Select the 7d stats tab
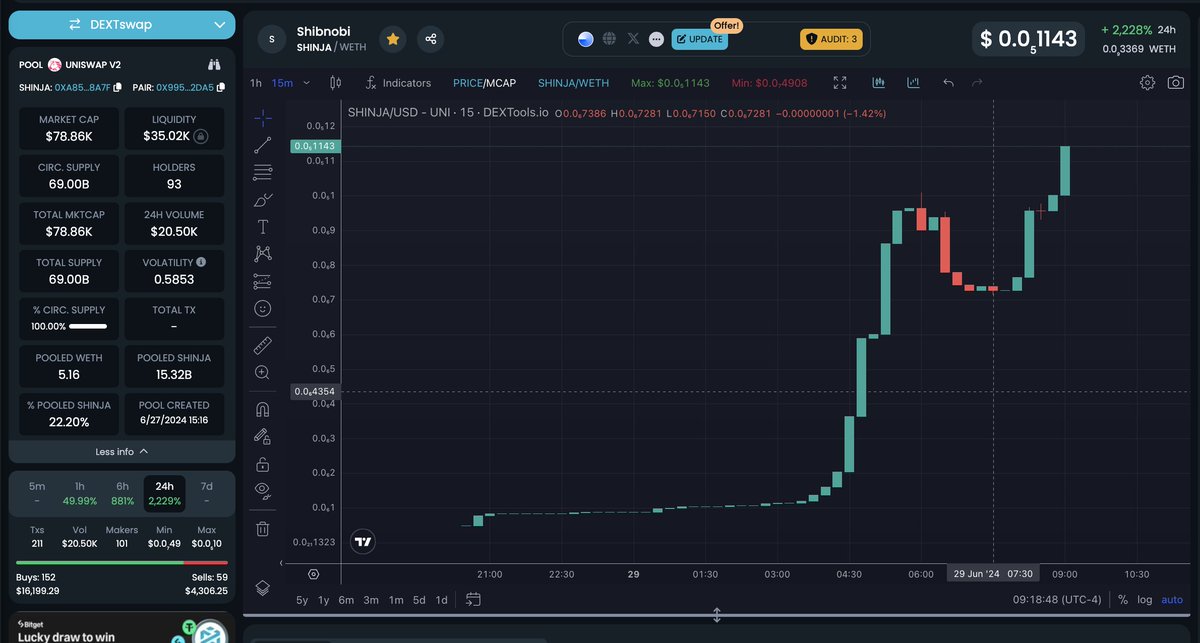The width and height of the screenshot is (1200, 643). (207, 493)
